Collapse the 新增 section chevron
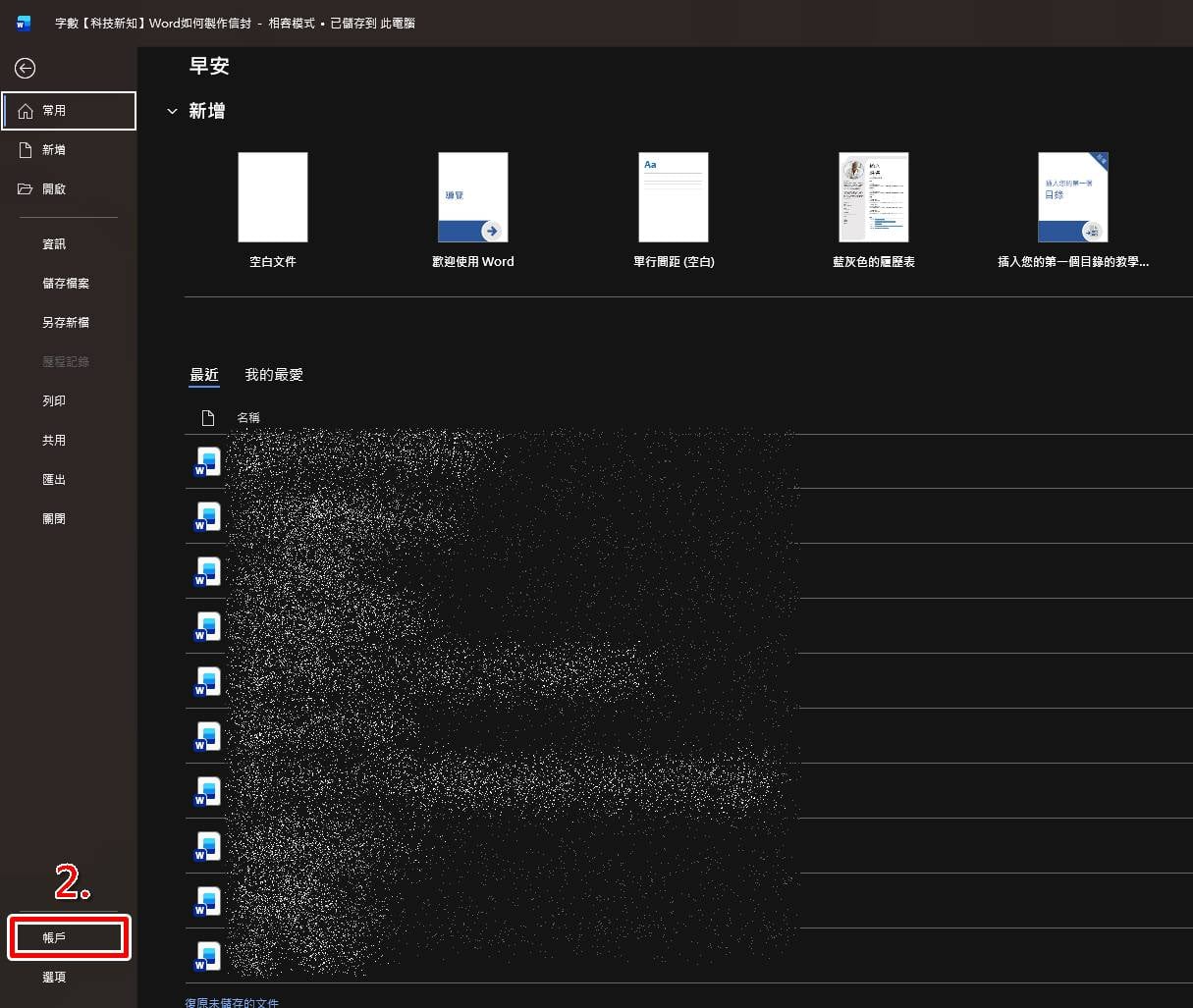 pos(172,112)
